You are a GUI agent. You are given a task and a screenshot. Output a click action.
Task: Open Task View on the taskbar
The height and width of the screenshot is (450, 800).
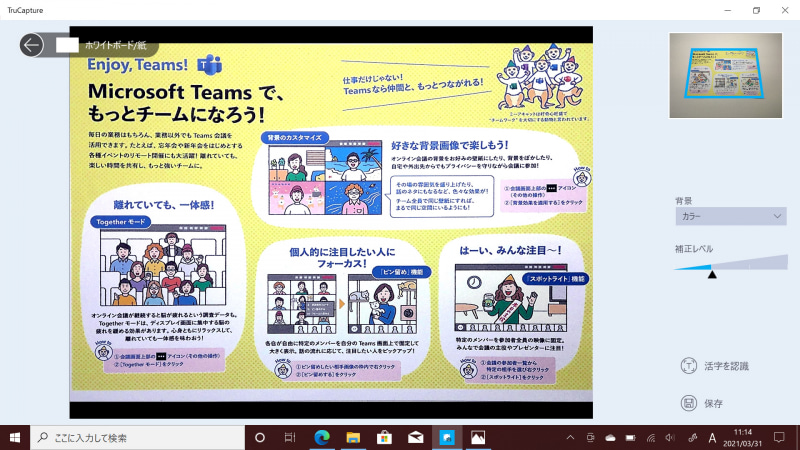tap(290, 438)
